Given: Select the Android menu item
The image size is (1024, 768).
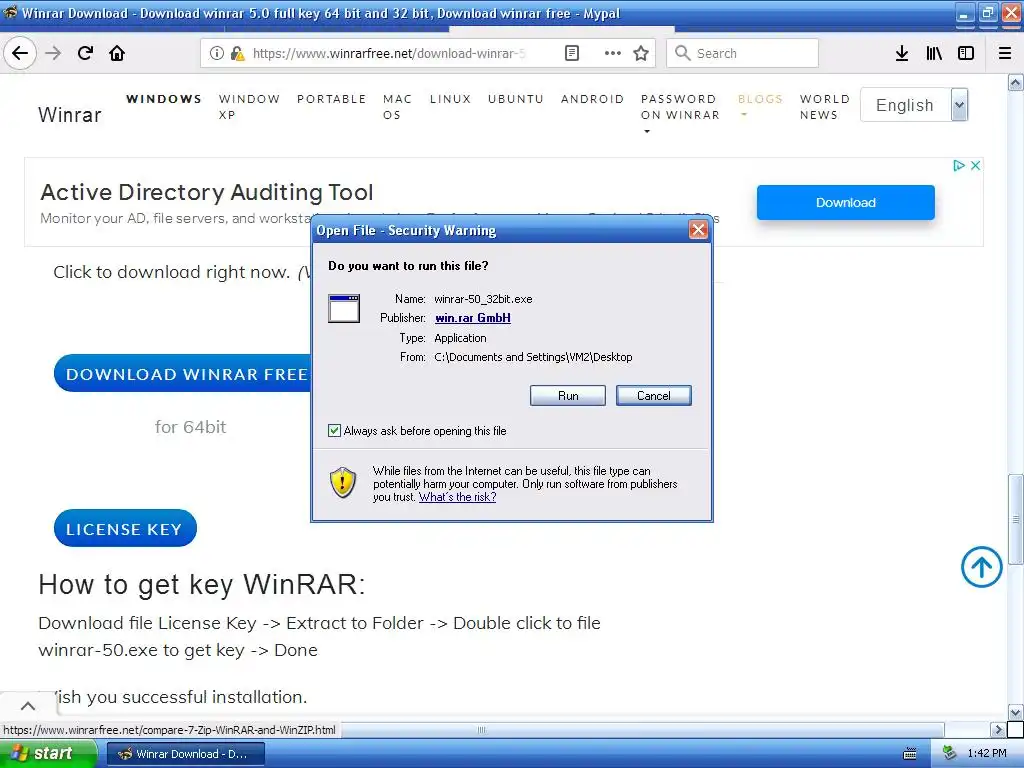Looking at the screenshot, I should click(x=592, y=99).
